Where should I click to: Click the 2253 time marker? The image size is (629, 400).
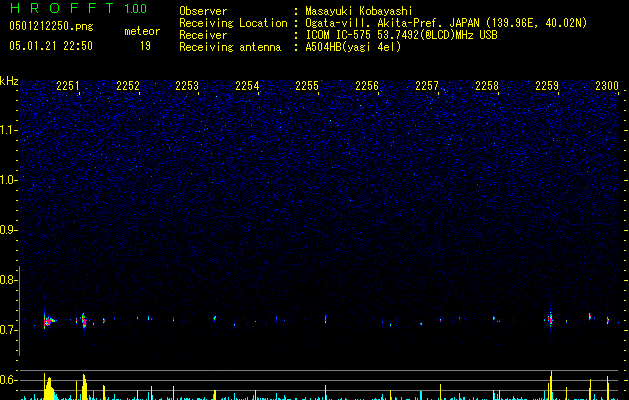(x=187, y=86)
